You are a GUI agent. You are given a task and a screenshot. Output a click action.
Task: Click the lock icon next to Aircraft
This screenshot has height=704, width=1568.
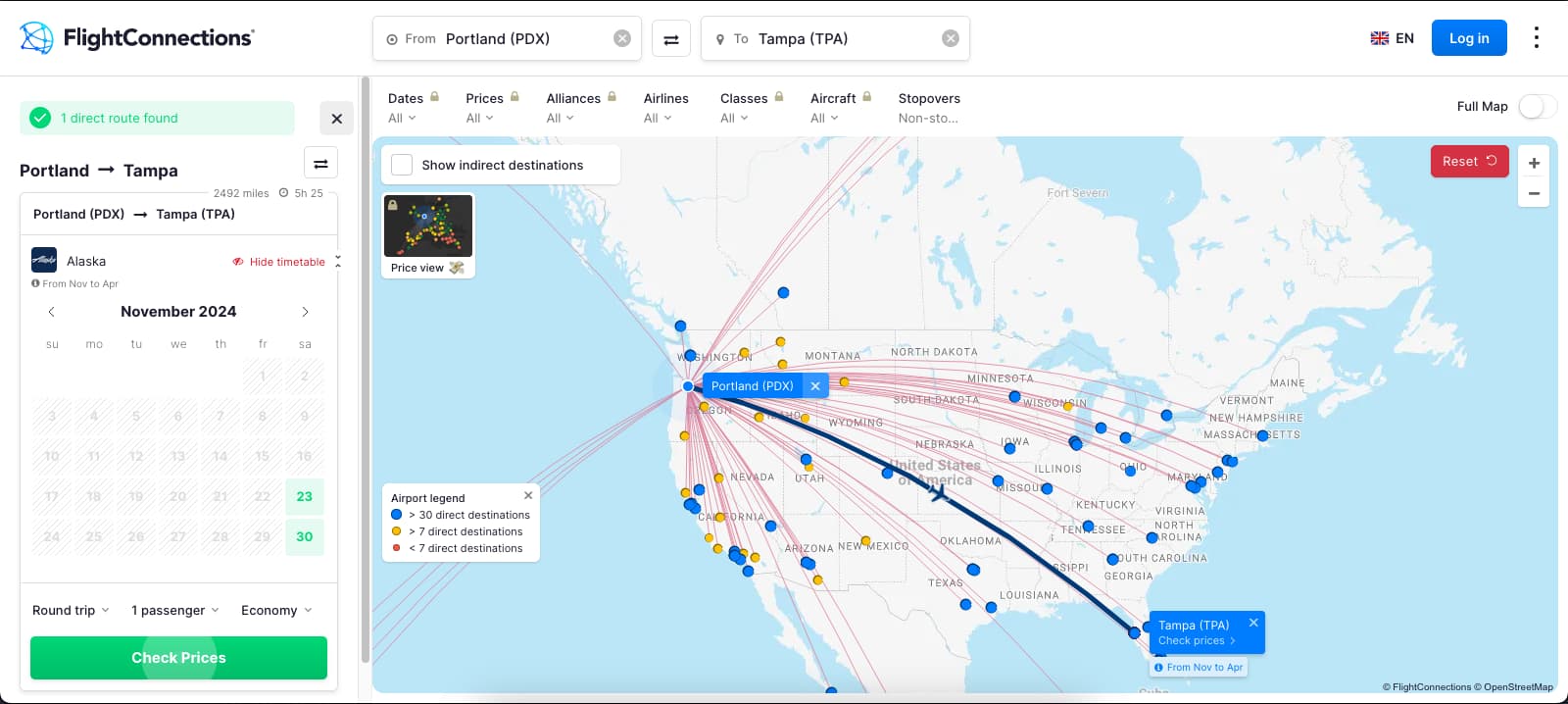[x=867, y=97]
